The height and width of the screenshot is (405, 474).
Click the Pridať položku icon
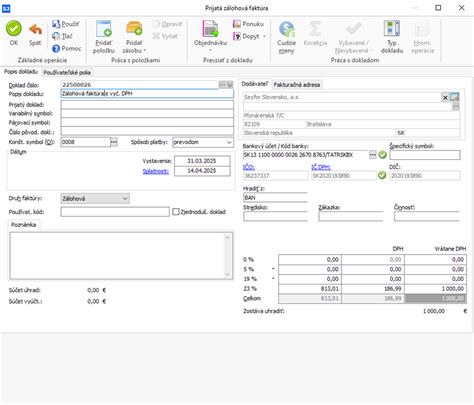pos(104,29)
